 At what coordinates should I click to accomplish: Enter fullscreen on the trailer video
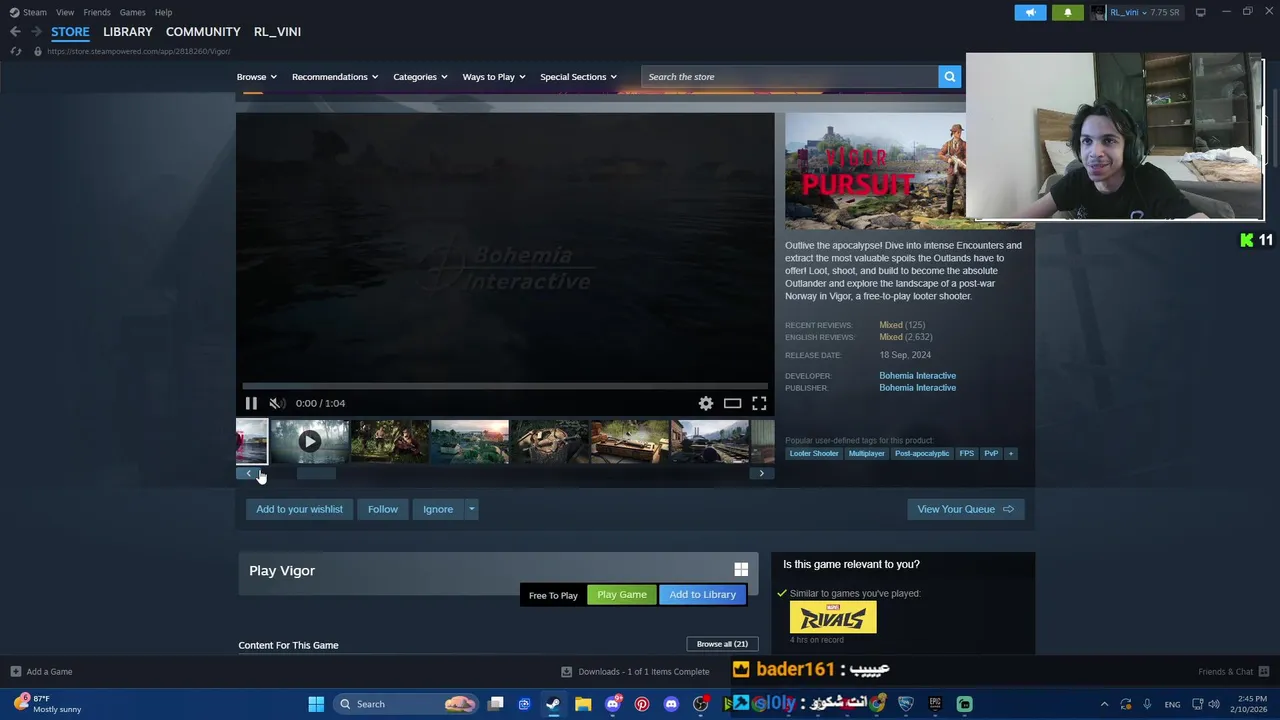759,403
